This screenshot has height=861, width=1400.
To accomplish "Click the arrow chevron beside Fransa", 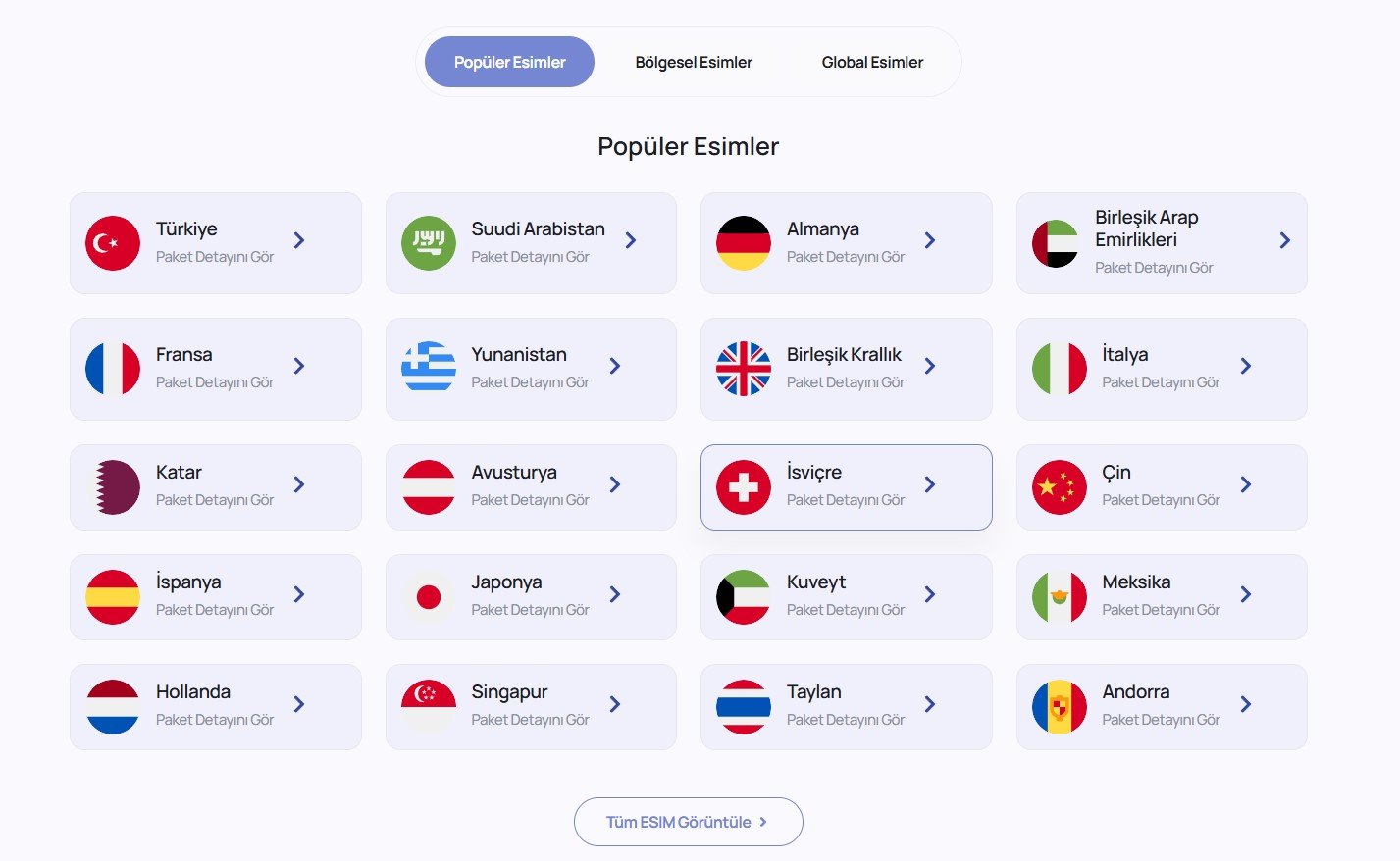I will coord(299,366).
